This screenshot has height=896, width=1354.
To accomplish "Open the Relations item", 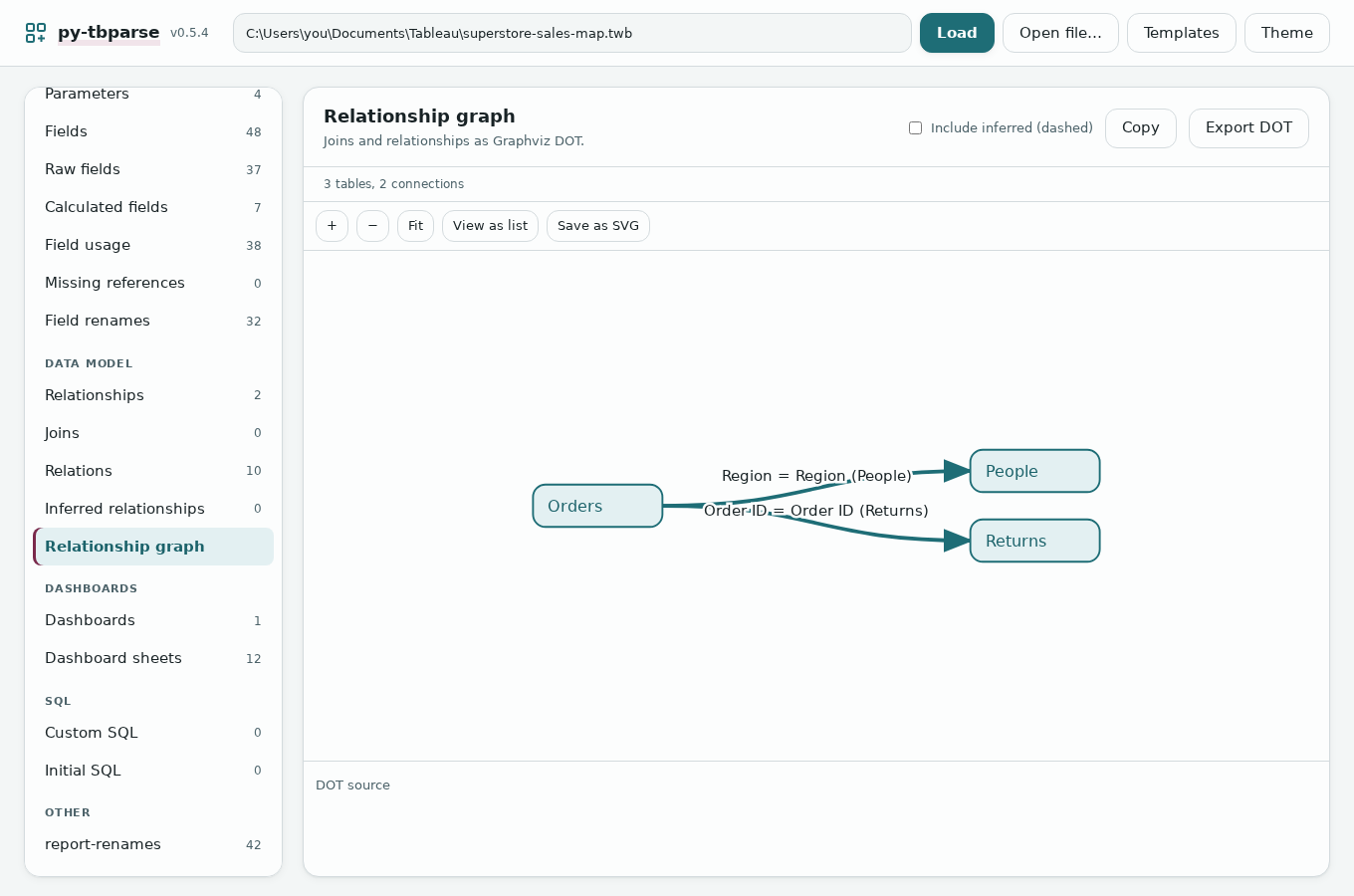I will [x=153, y=471].
